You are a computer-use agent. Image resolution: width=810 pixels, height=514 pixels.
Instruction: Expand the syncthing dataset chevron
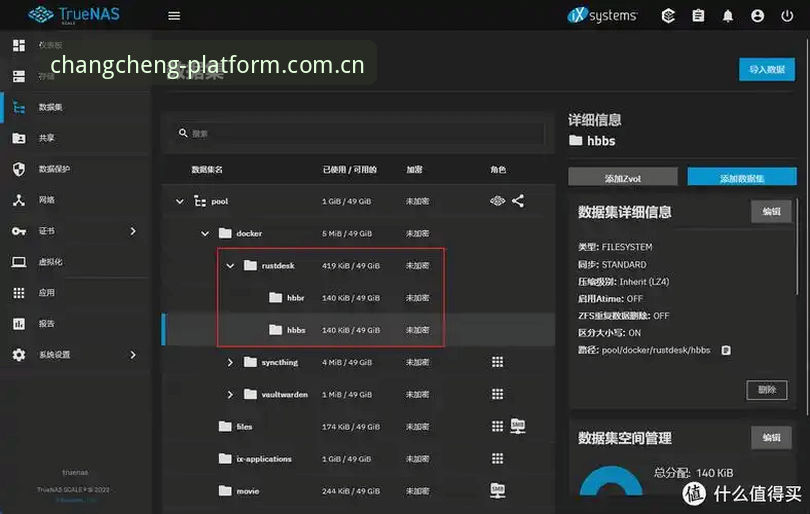point(230,362)
